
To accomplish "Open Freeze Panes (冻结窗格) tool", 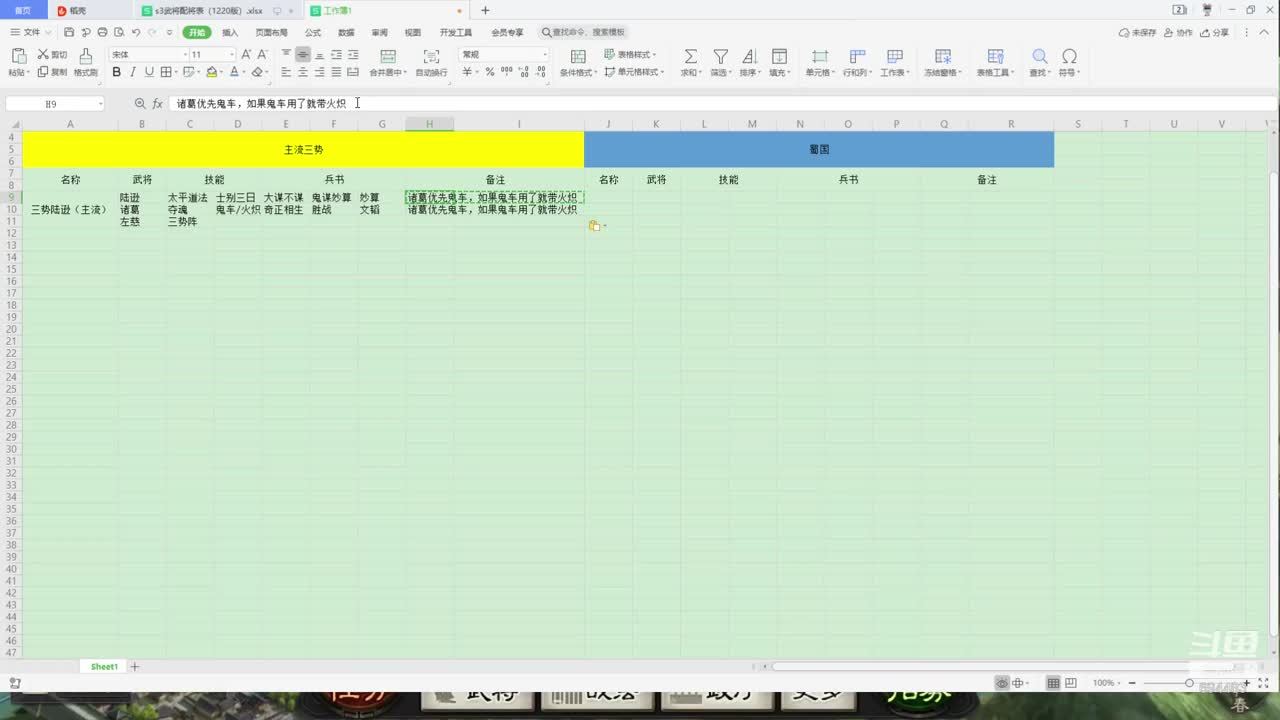I will (942, 57).
